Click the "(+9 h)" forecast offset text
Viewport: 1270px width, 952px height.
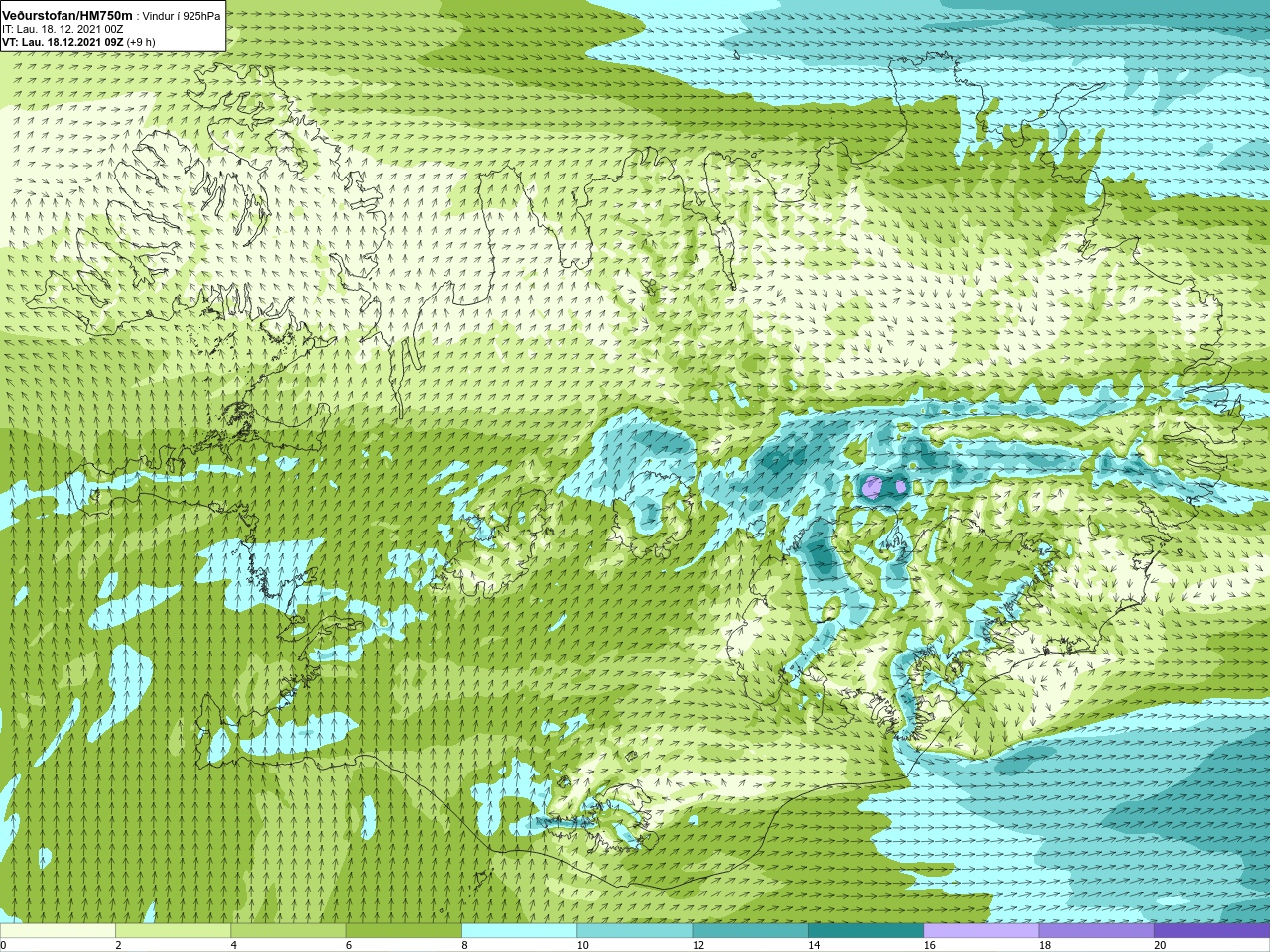(141, 42)
